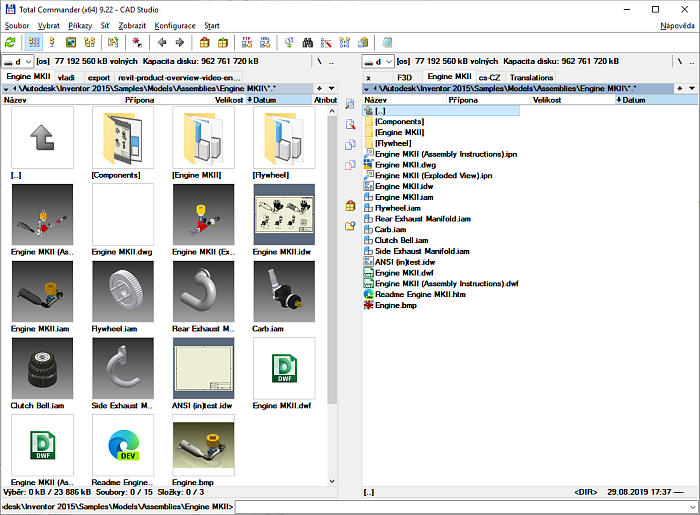Click the green Refresh icon in the toolbar
This screenshot has height=515, width=700.
[11, 42]
